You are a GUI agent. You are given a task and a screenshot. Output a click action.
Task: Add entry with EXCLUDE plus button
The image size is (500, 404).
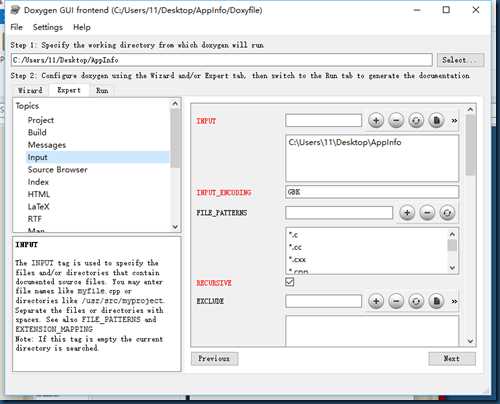(x=376, y=301)
